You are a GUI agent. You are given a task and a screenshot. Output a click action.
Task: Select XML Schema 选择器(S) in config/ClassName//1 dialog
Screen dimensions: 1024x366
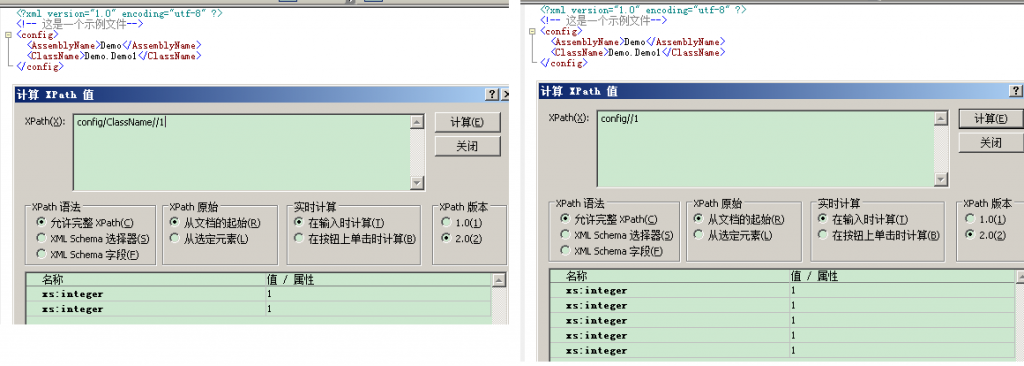[93, 239]
